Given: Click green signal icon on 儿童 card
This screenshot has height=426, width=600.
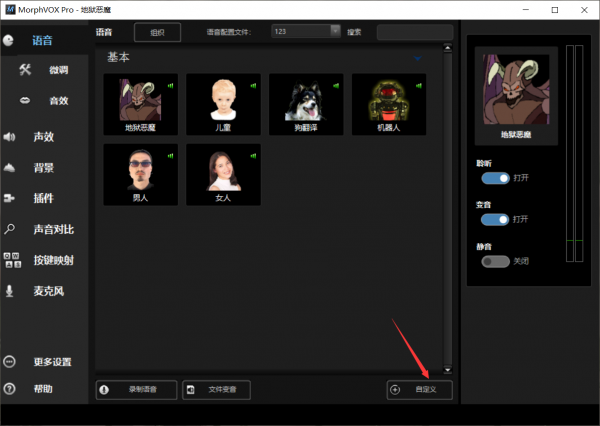Looking at the screenshot, I should pos(253,86).
